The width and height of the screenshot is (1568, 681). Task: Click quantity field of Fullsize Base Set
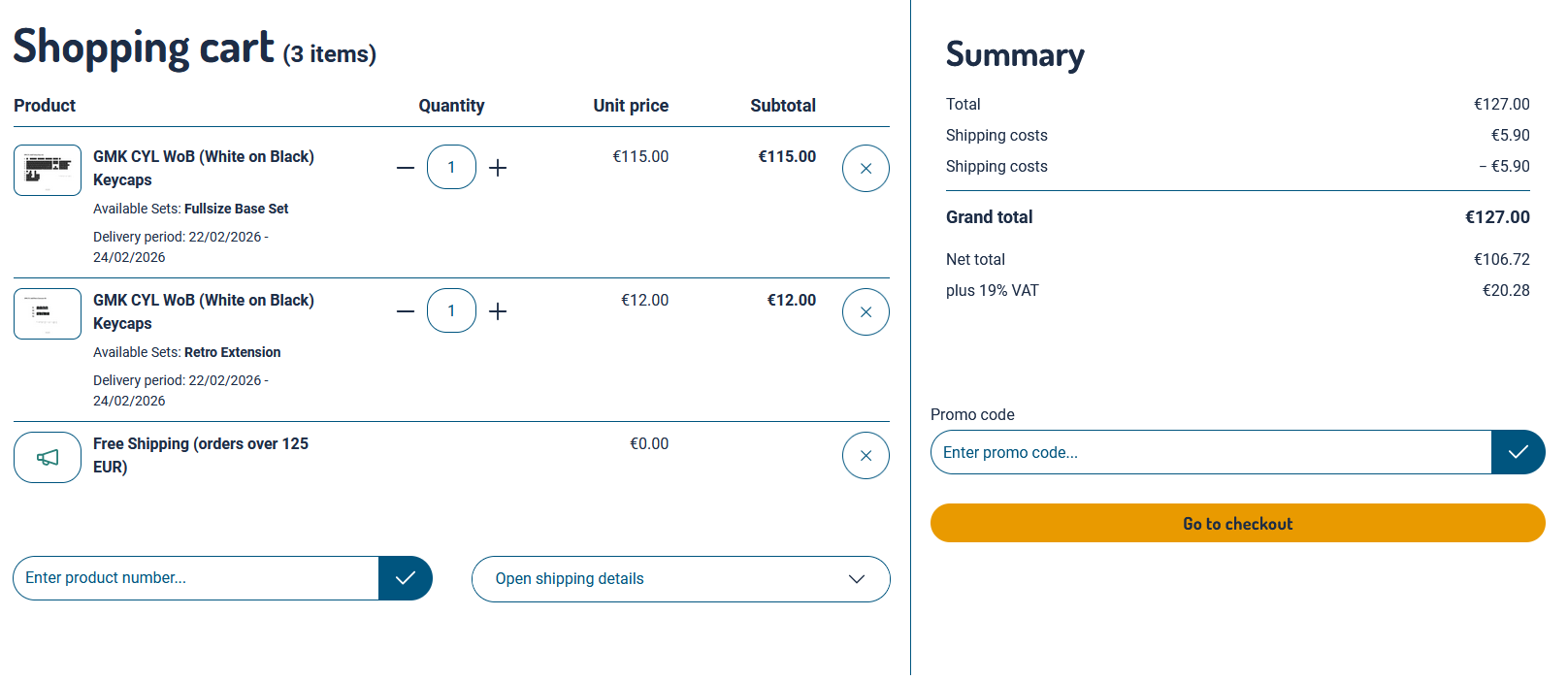(x=451, y=168)
